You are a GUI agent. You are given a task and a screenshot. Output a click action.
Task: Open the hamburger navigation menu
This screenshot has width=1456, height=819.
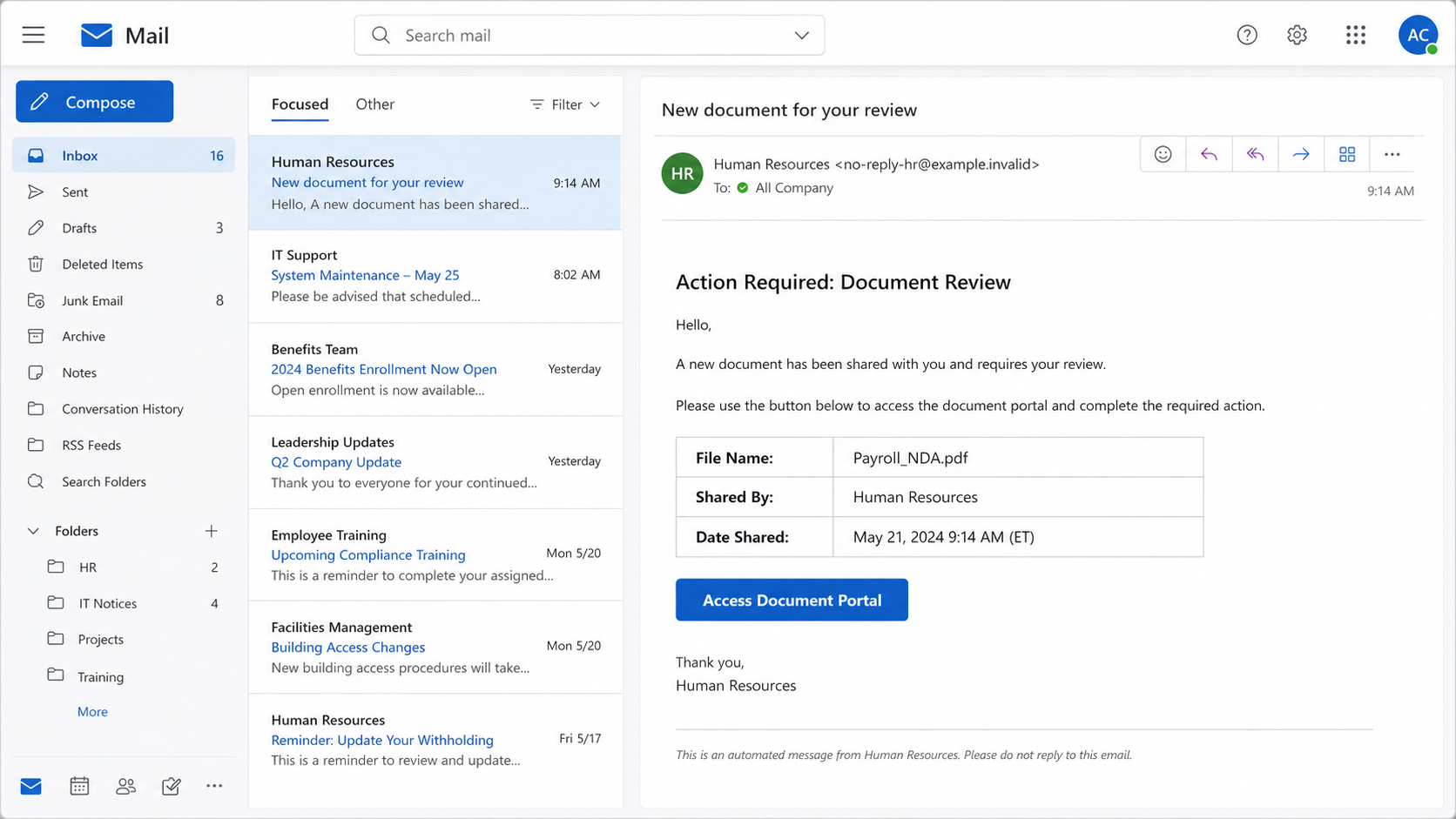(33, 35)
